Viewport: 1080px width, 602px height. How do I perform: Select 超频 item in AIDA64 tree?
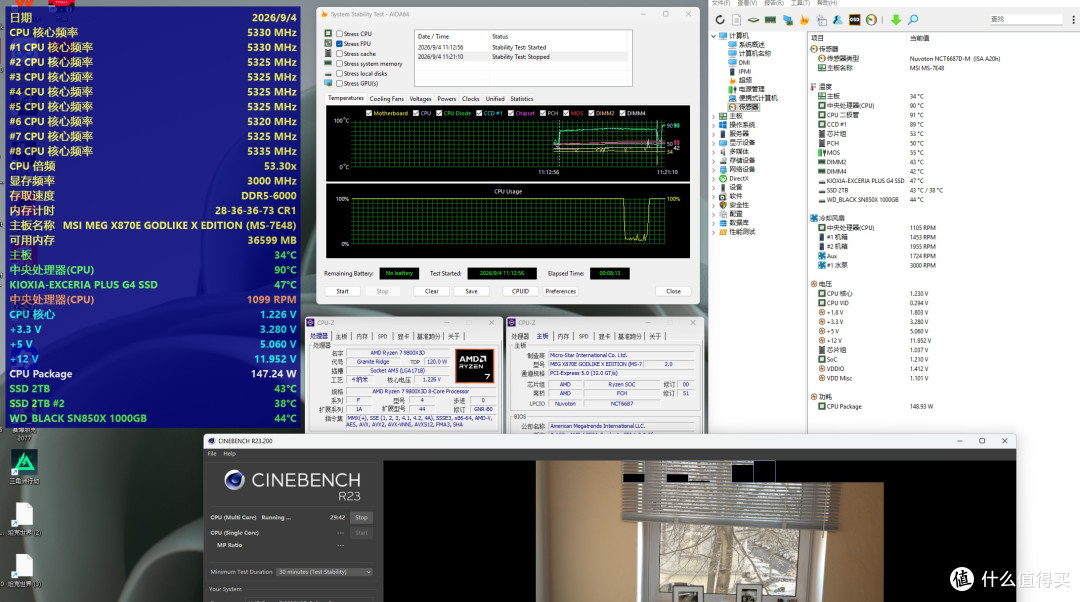(740, 80)
